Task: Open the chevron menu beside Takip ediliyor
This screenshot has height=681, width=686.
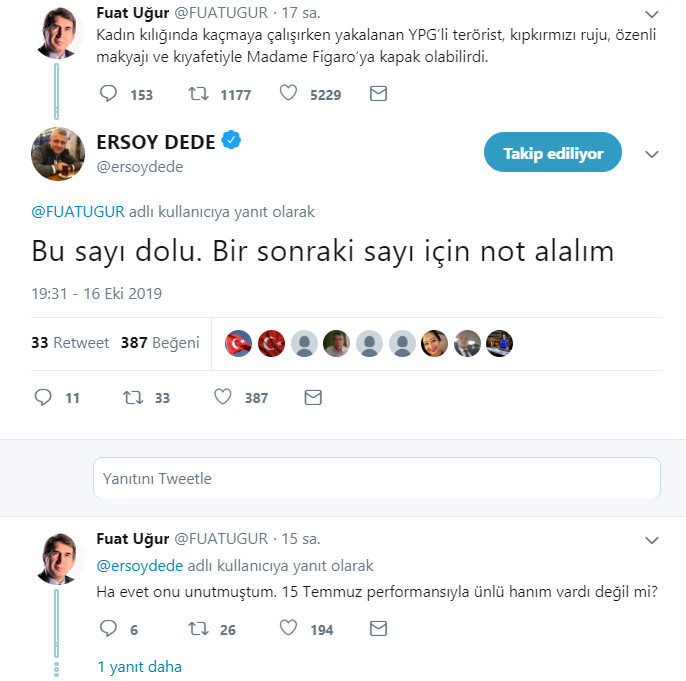Action: (x=652, y=154)
